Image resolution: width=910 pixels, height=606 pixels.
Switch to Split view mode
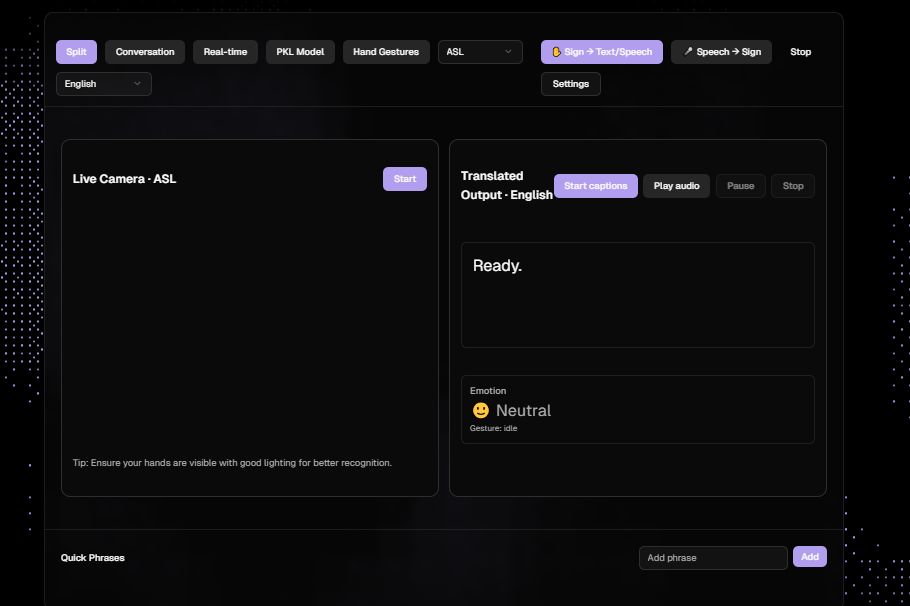(x=76, y=52)
